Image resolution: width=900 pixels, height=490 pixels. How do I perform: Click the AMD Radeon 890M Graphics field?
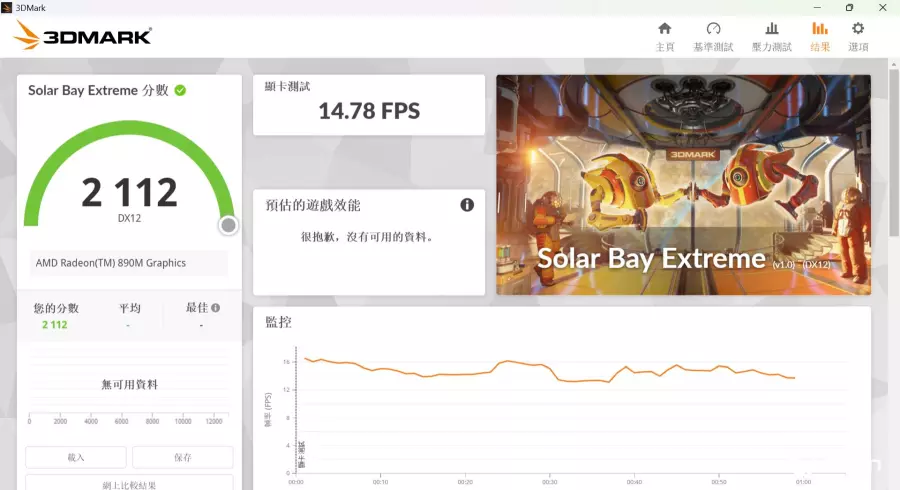tap(129, 263)
